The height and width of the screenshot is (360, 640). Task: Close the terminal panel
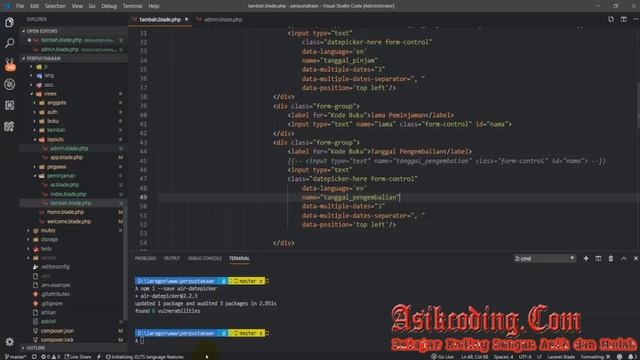[x=636, y=258]
